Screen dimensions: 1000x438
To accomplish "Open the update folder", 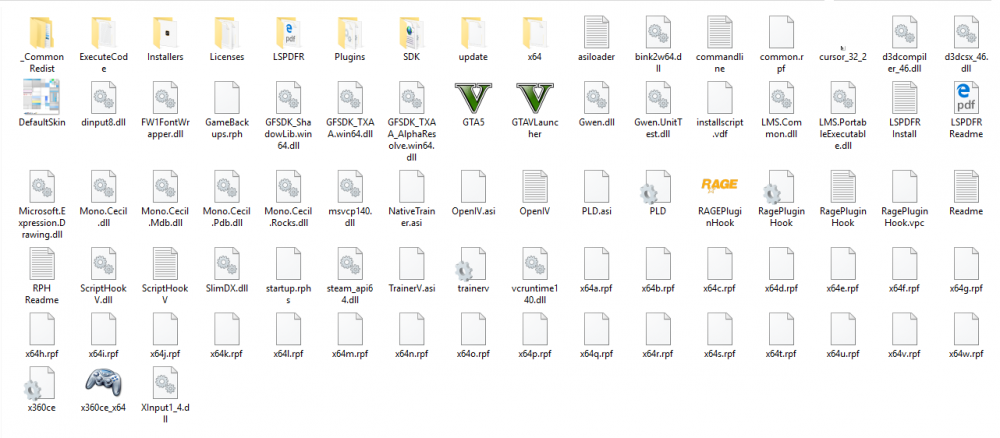I will 473,33.
